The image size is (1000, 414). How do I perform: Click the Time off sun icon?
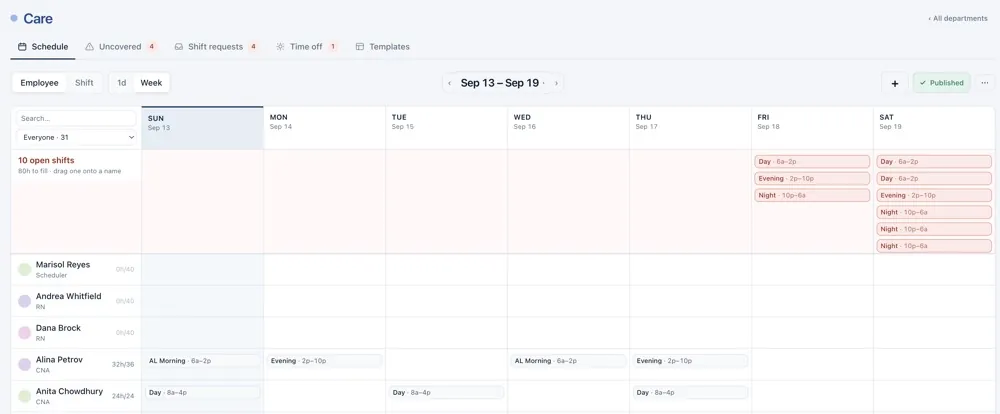pos(280,47)
